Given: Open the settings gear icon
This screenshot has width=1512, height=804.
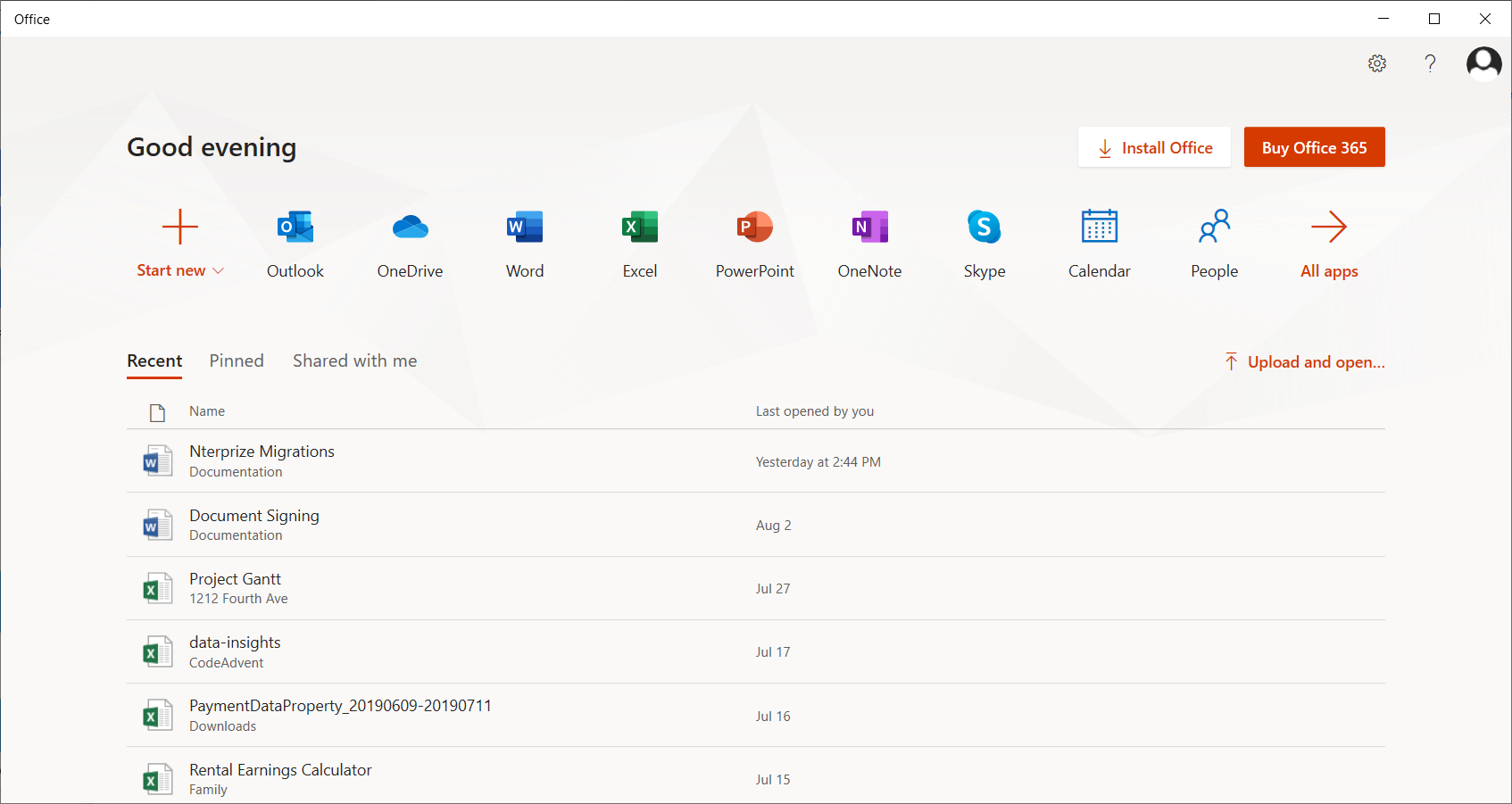Looking at the screenshot, I should click(1377, 63).
